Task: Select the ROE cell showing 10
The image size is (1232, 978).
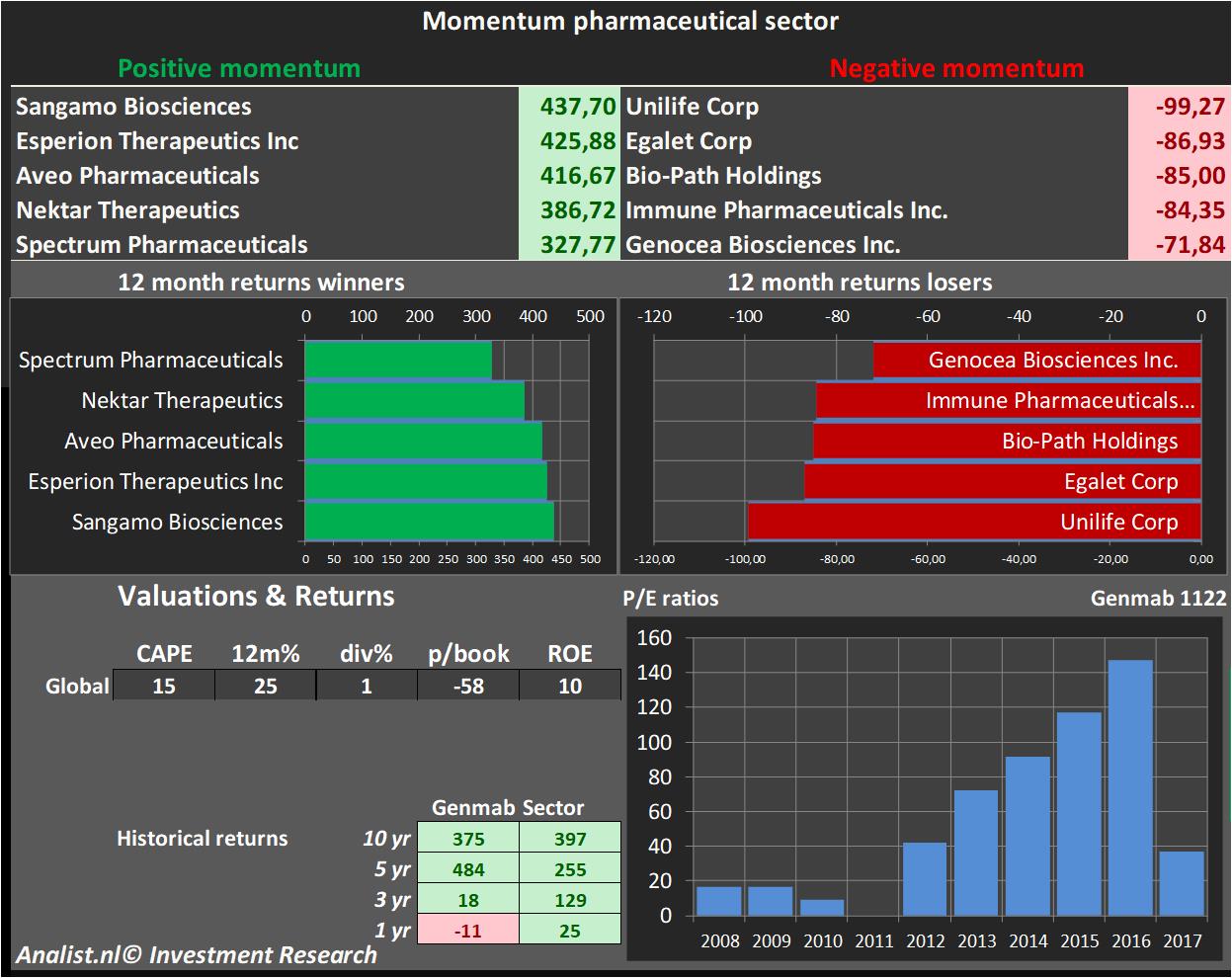Action: [570, 686]
